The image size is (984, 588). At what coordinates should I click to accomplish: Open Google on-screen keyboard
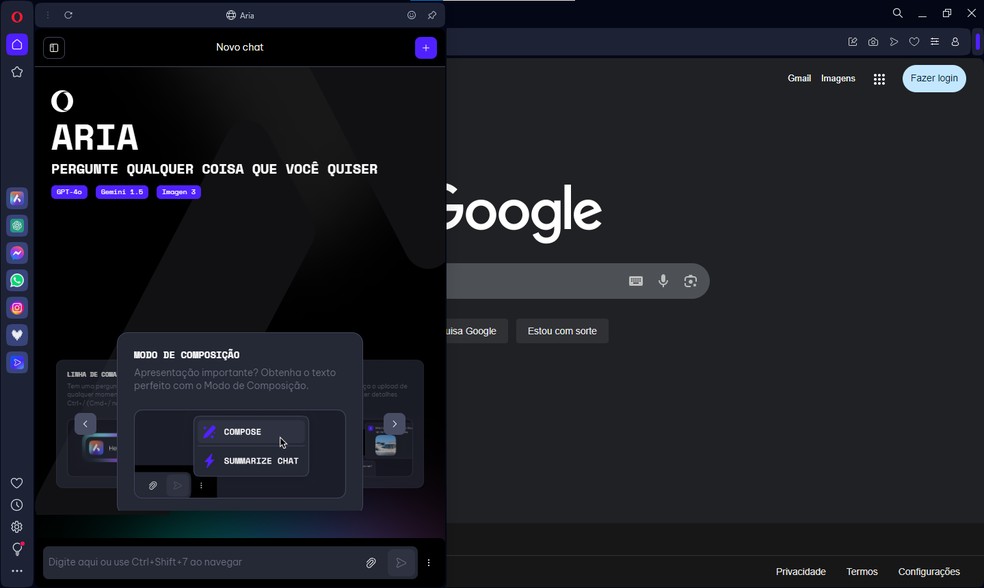635,281
